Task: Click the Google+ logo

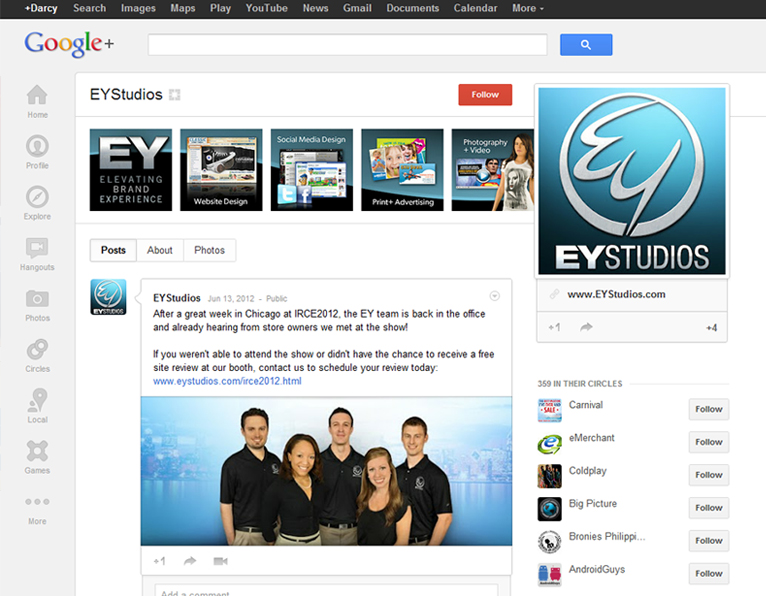Action: pyautogui.click(x=69, y=43)
